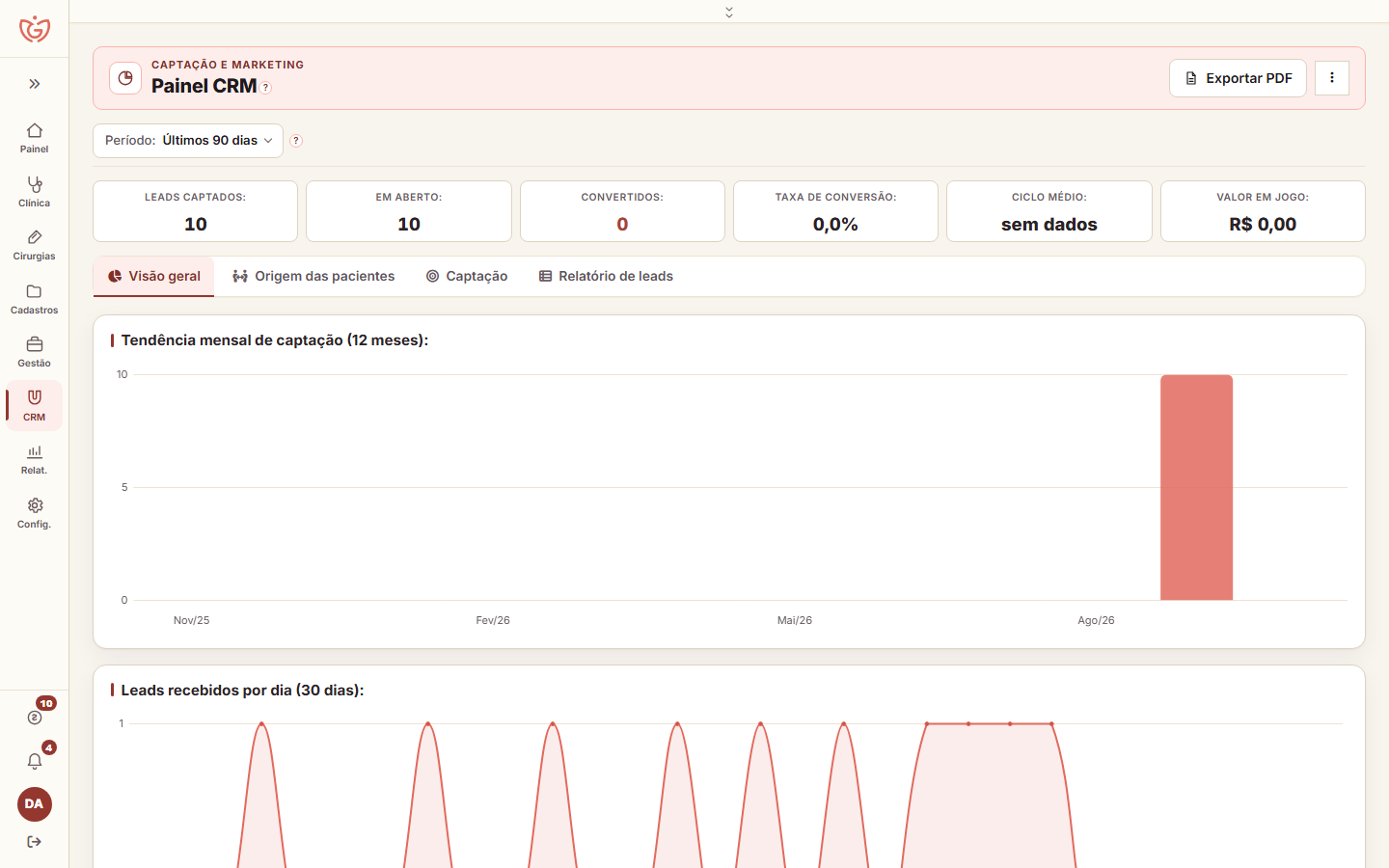The image size is (1389, 868).
Task: Click the Painel CRM pie-chart header icon
Action: [x=125, y=78]
